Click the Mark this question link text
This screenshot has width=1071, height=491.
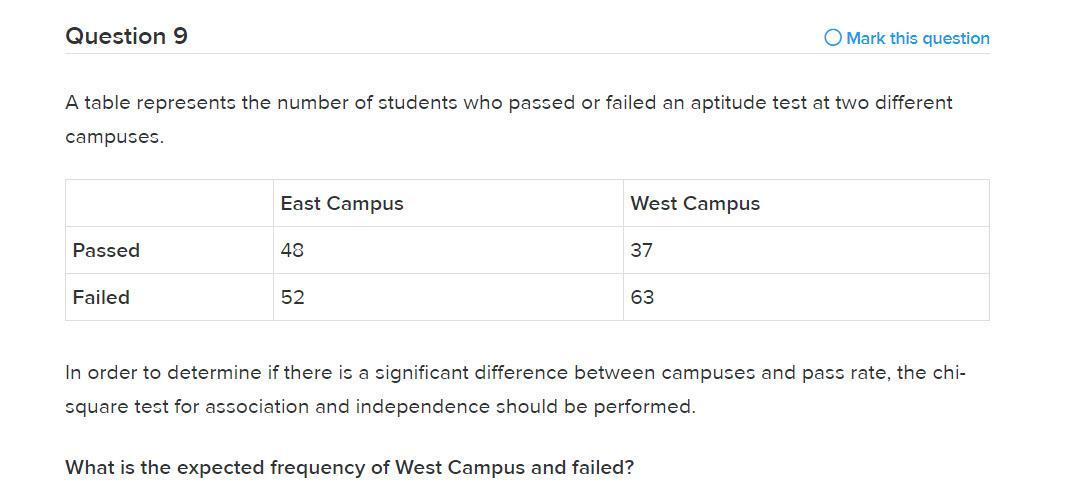point(917,38)
